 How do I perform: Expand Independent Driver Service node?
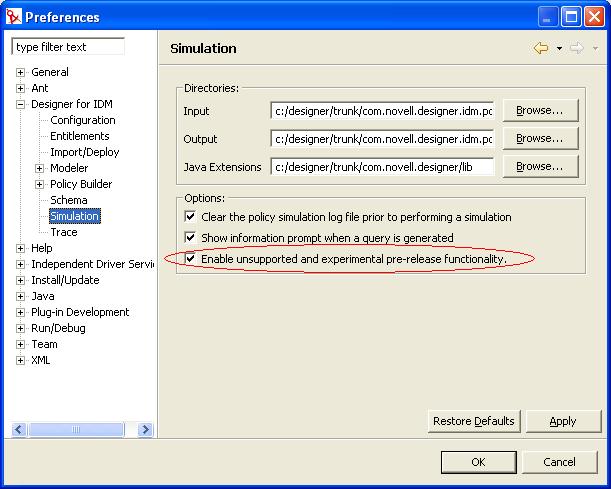(x=20, y=264)
